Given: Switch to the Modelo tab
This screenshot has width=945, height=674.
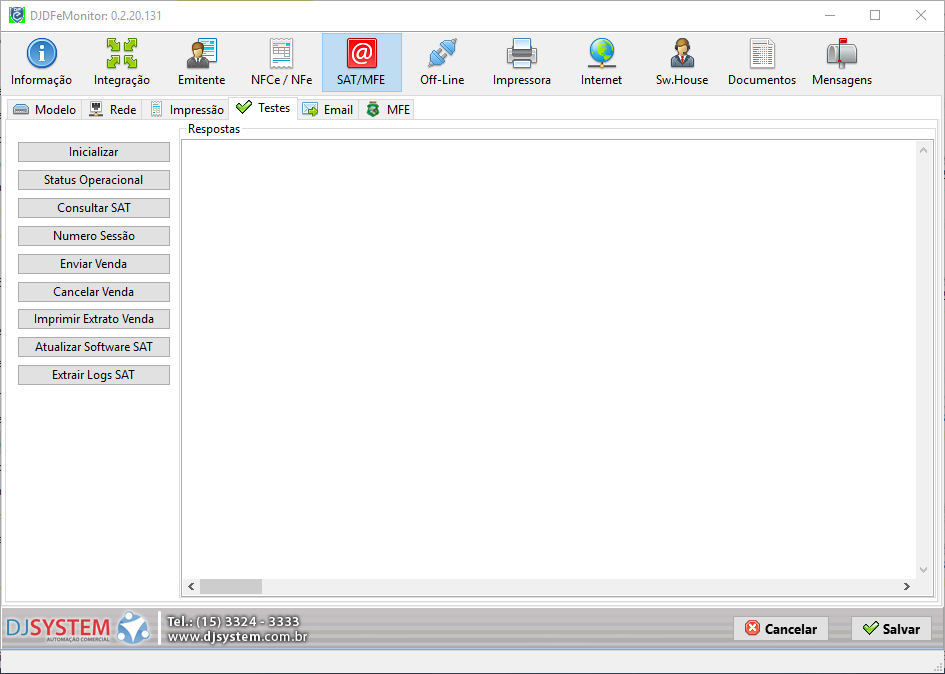Looking at the screenshot, I should point(45,110).
